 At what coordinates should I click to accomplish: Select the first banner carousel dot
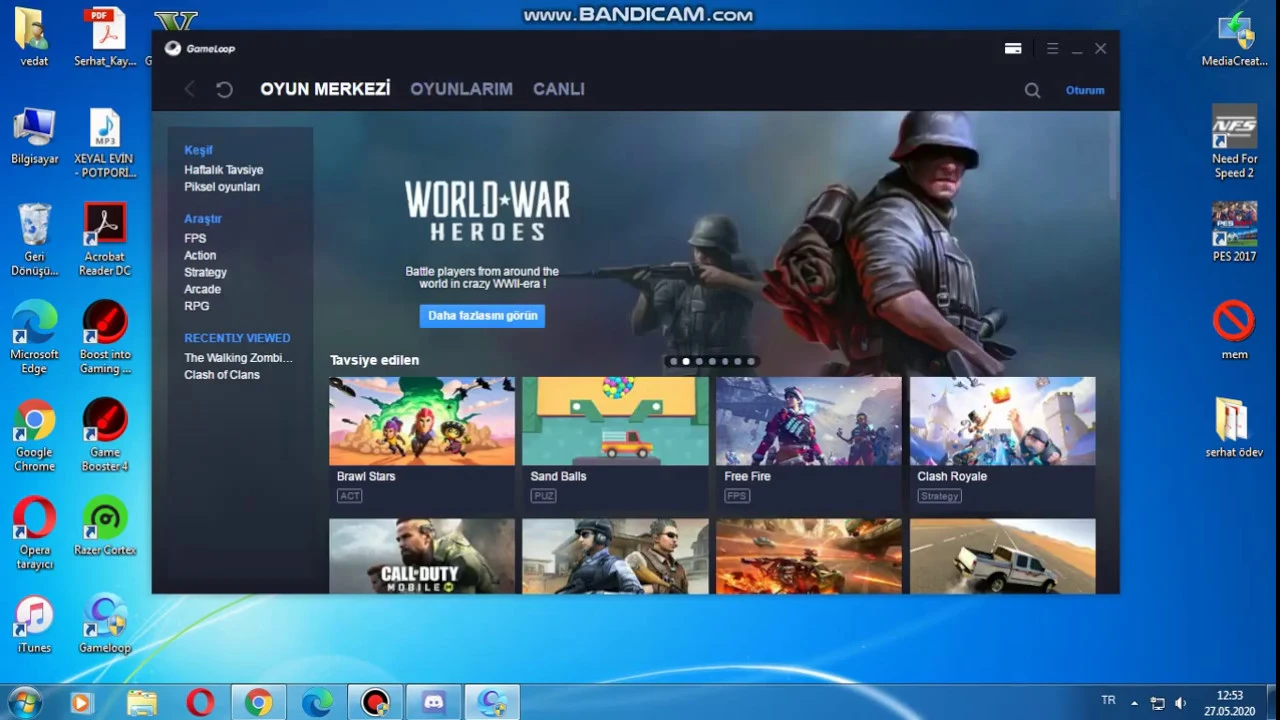click(673, 362)
